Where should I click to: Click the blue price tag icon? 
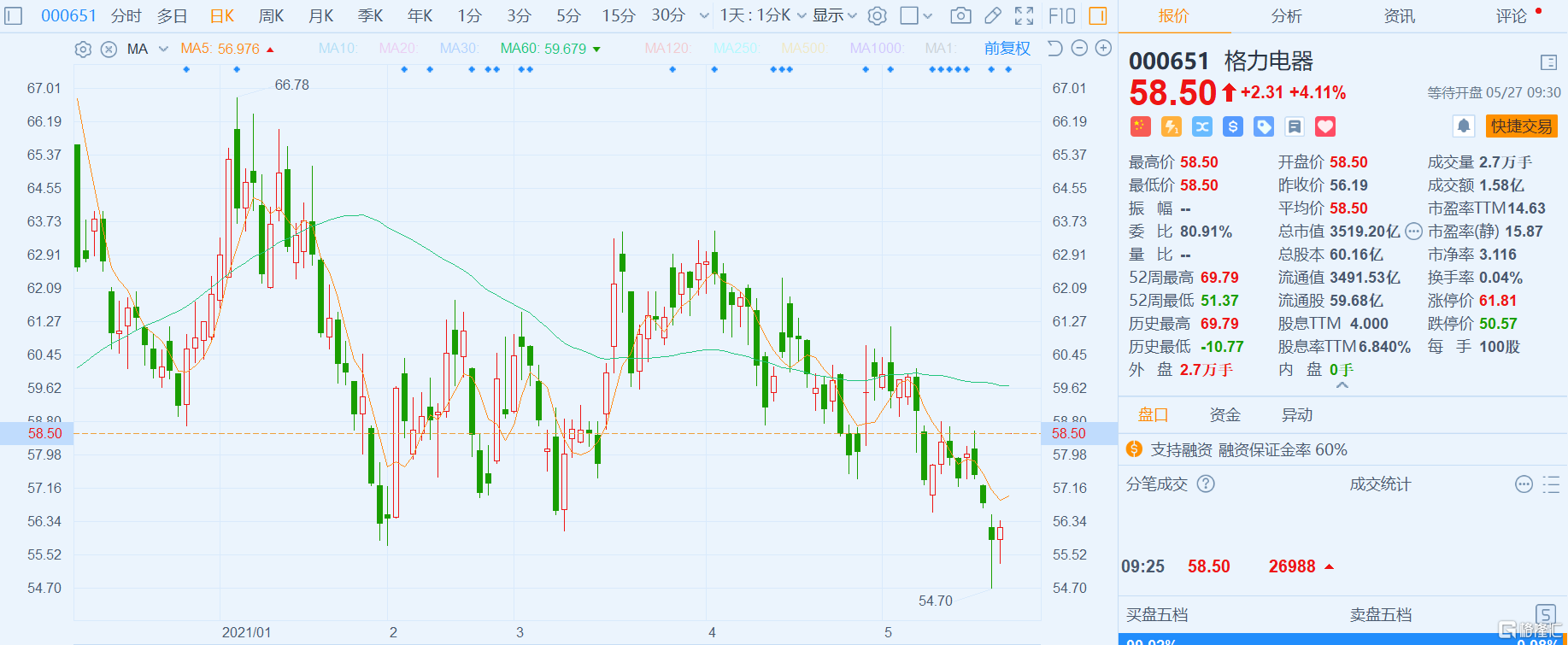coord(1263,126)
